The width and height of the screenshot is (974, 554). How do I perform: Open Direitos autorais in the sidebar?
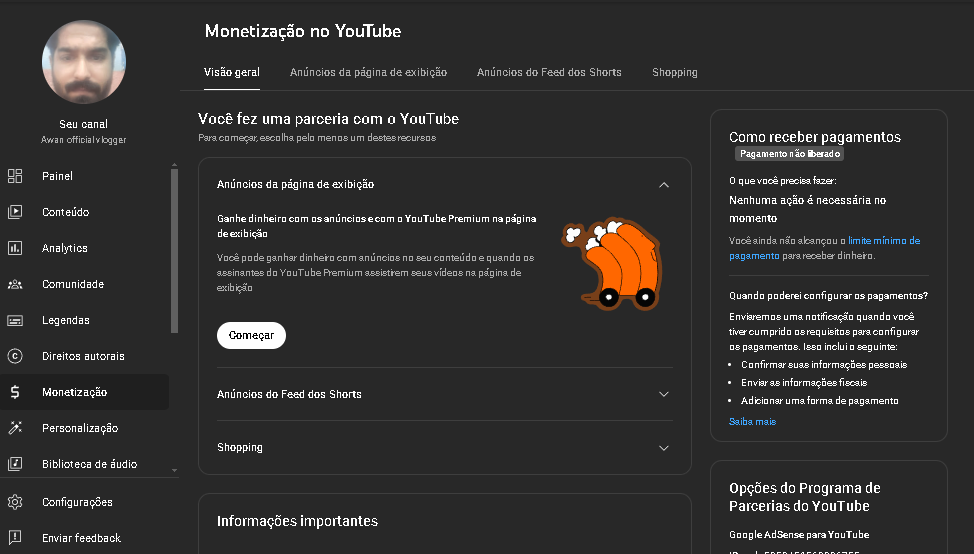84,356
